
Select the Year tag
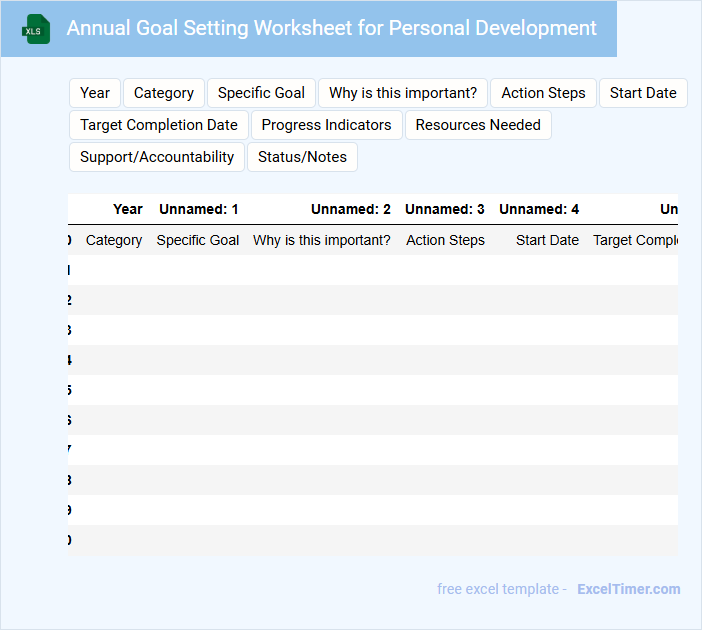(x=95, y=93)
